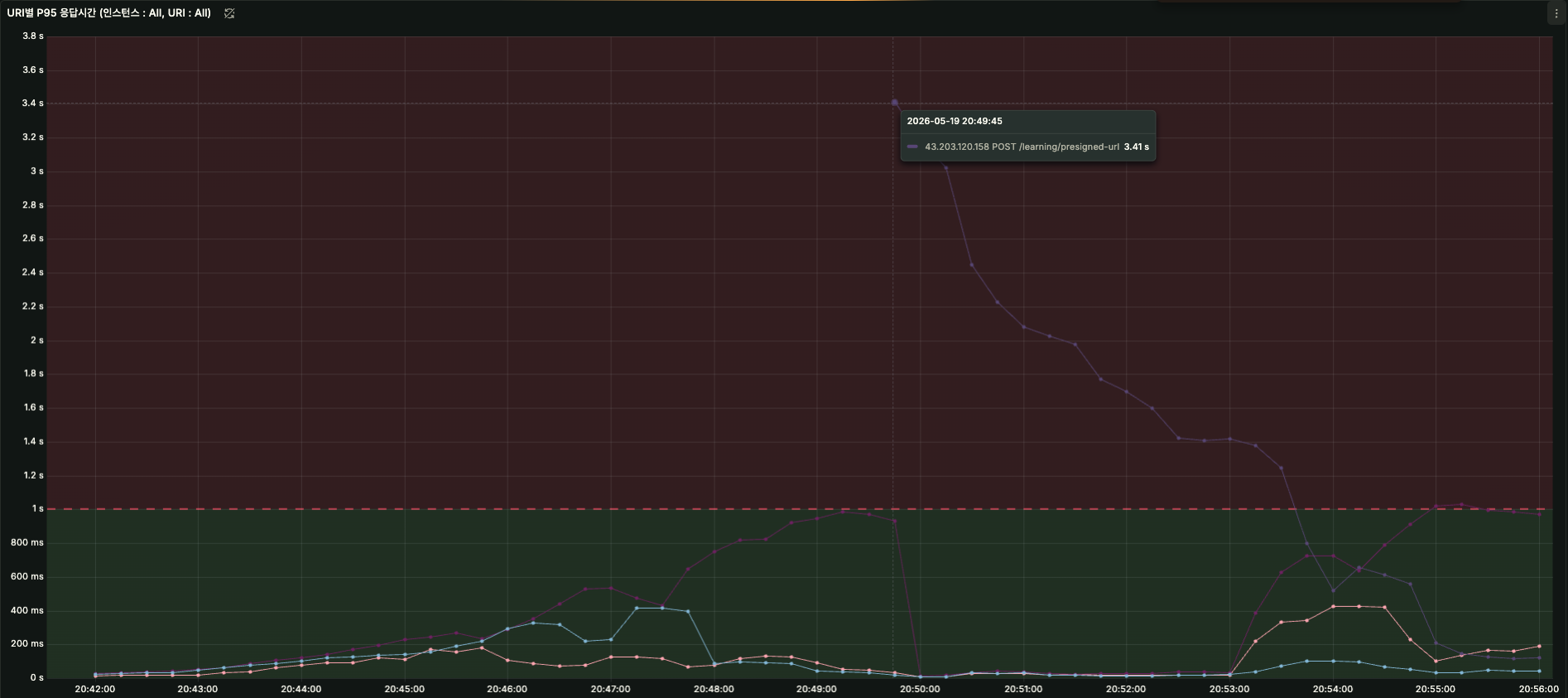Click the '3.8 s' y-axis label
Image resolution: width=1568 pixels, height=698 pixels.
33,36
